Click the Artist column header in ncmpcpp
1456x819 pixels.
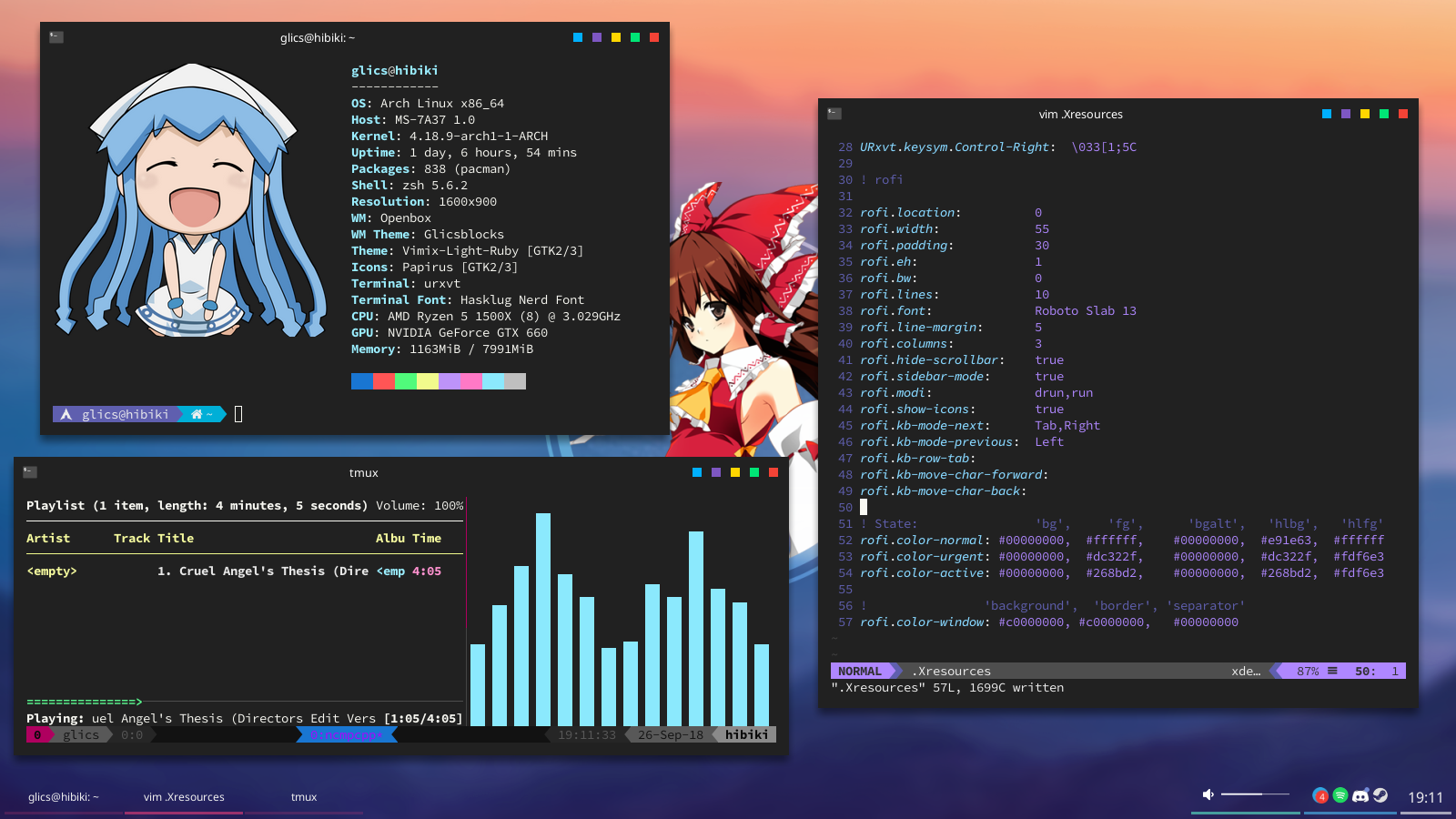[x=48, y=538]
